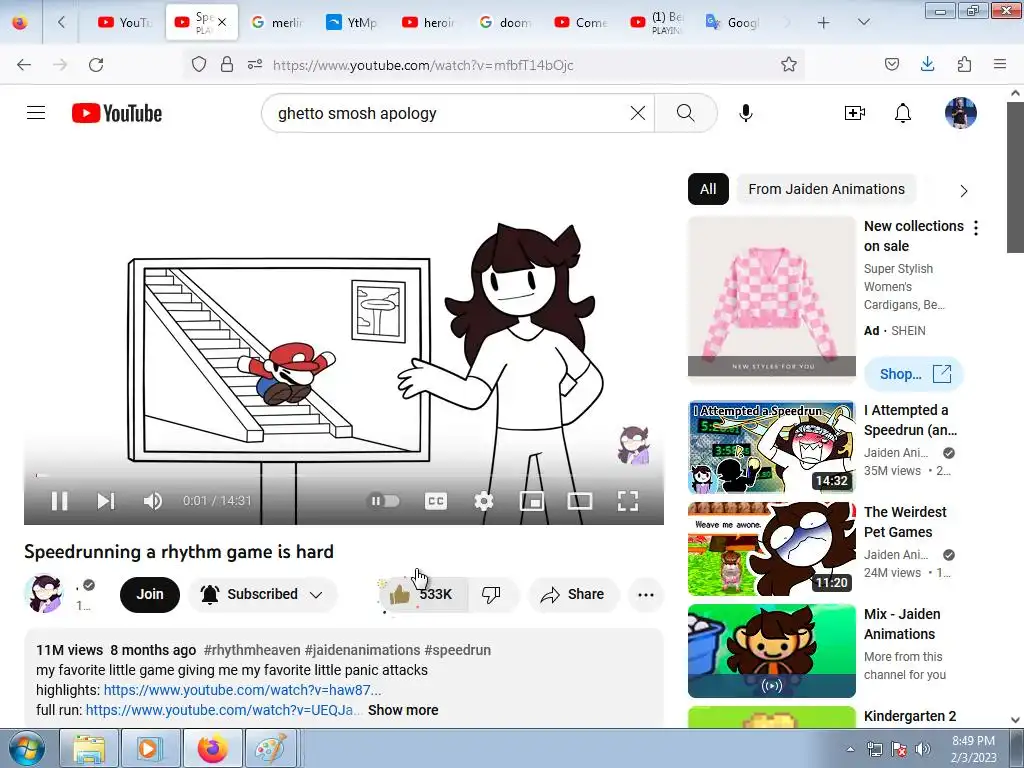Open YouTube notifications bell
Image resolution: width=1024 pixels, height=768 pixels.
pyautogui.click(x=903, y=113)
